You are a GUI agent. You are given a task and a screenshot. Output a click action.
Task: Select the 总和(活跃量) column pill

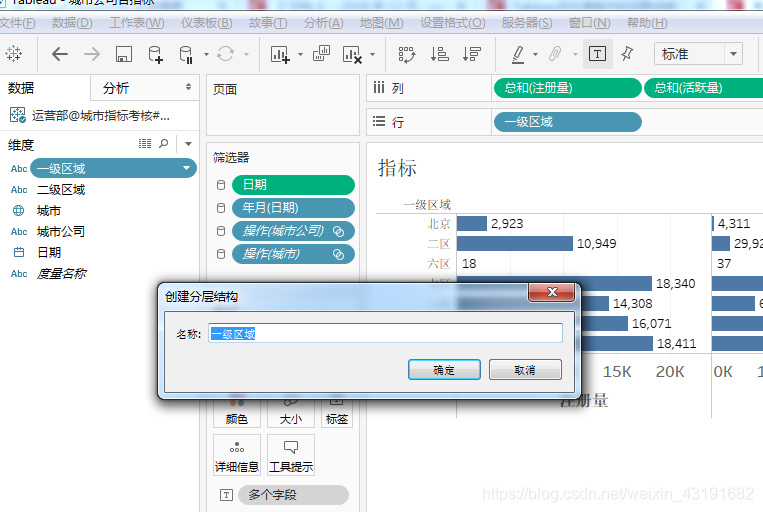[x=703, y=88]
